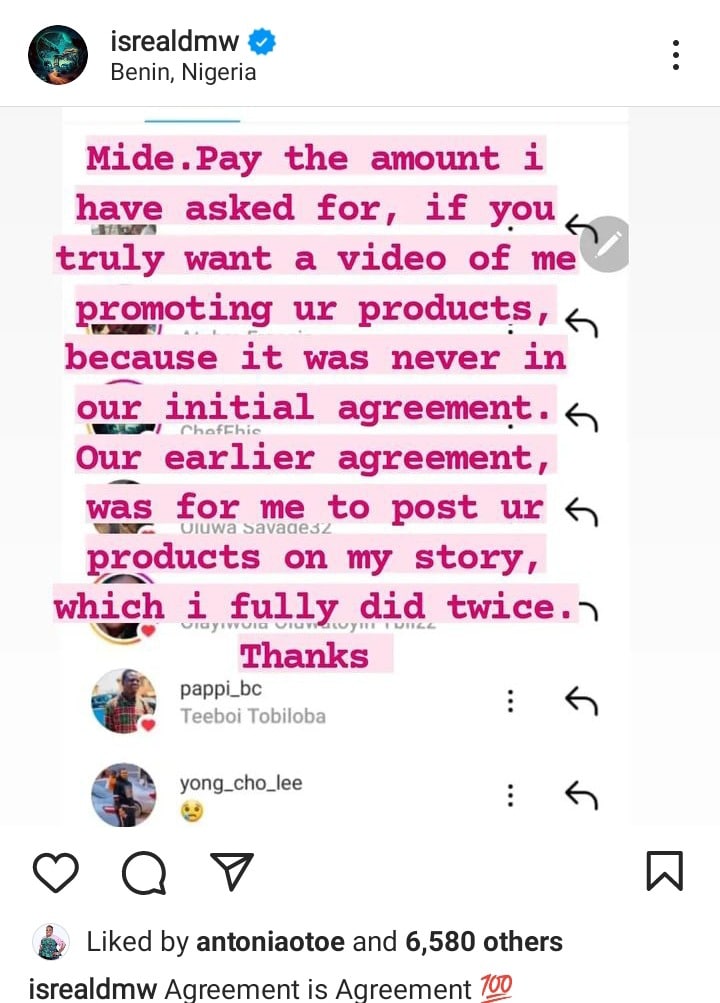Screen dimensions: 720x1003
Task: Save the post with the bookmark icon
Action: pos(664,871)
